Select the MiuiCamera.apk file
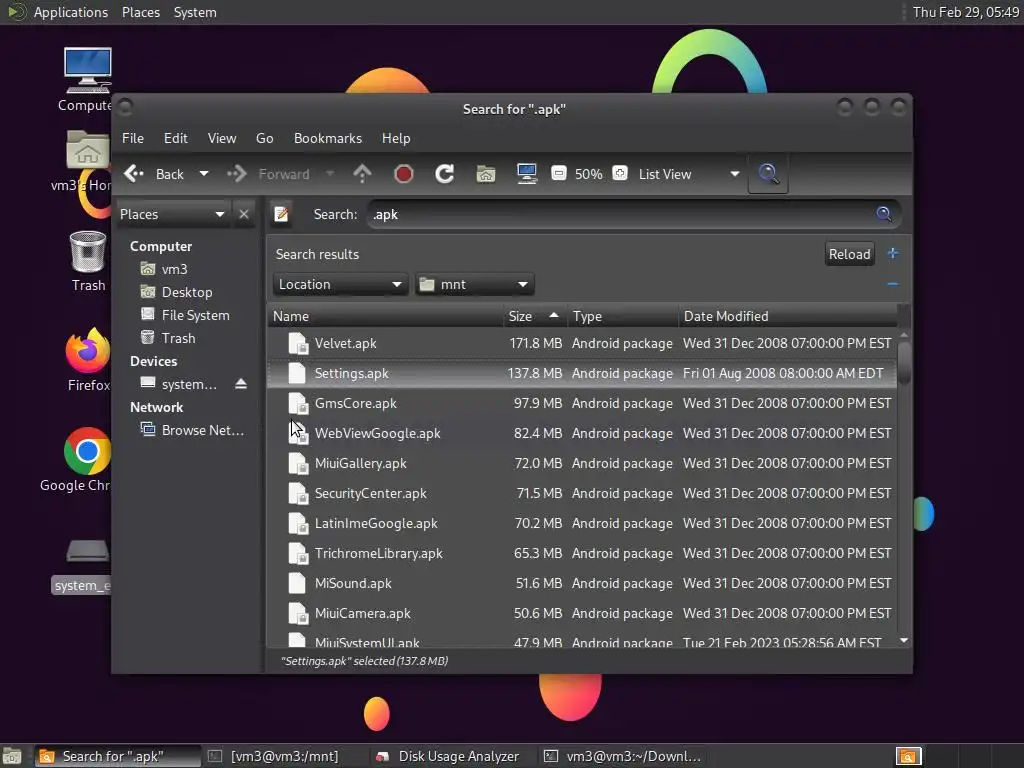The height and width of the screenshot is (768, 1024). pos(581,614)
